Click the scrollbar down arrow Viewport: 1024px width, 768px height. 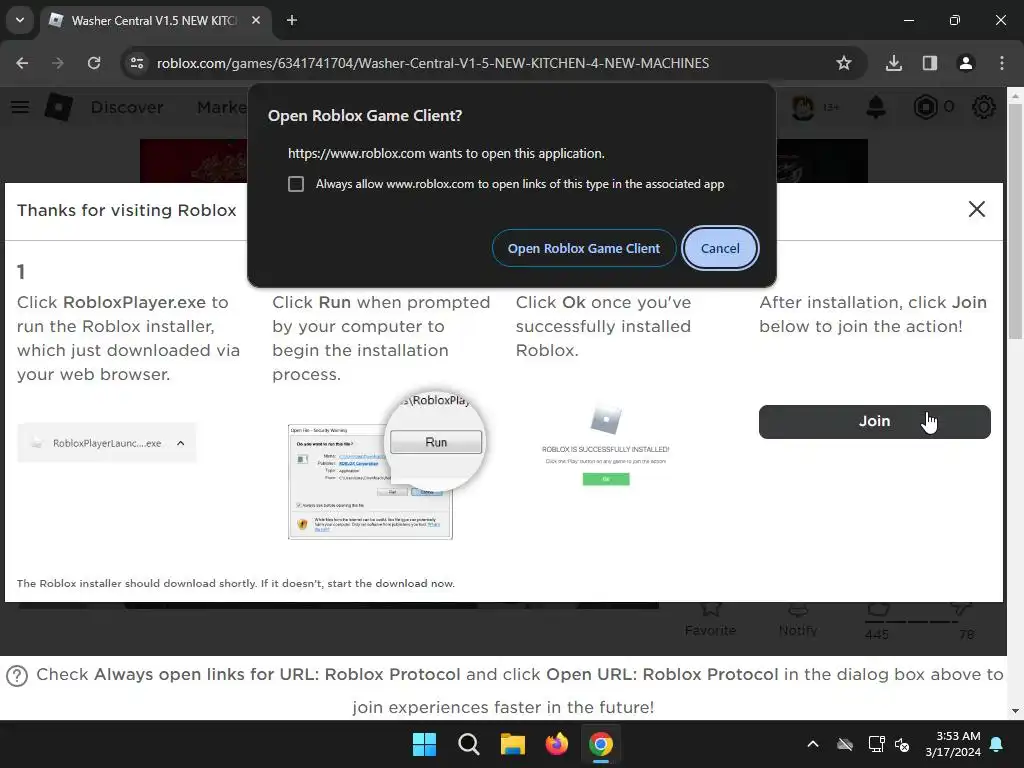tap(1015, 711)
